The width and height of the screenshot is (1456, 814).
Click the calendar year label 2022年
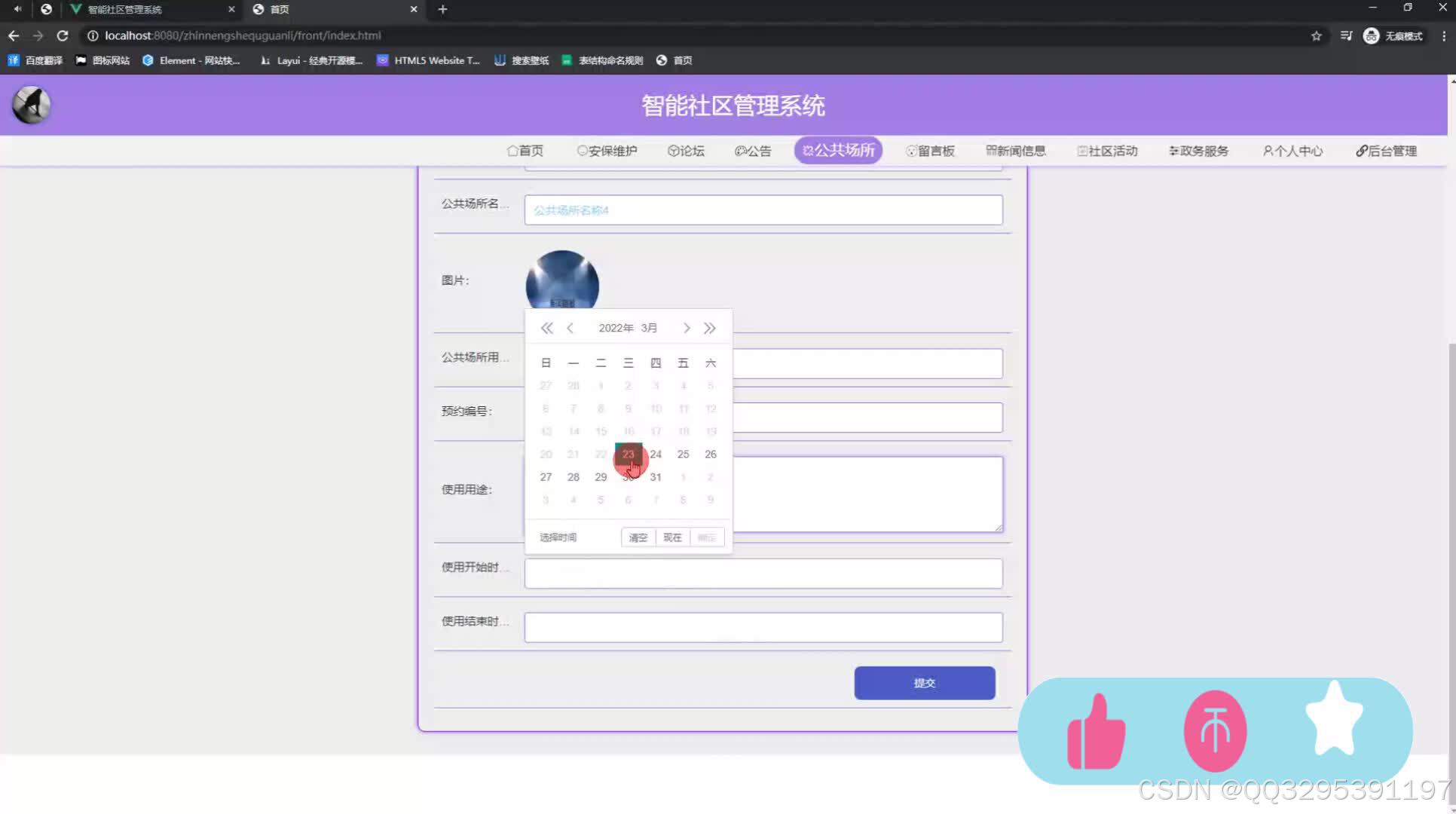tap(616, 328)
